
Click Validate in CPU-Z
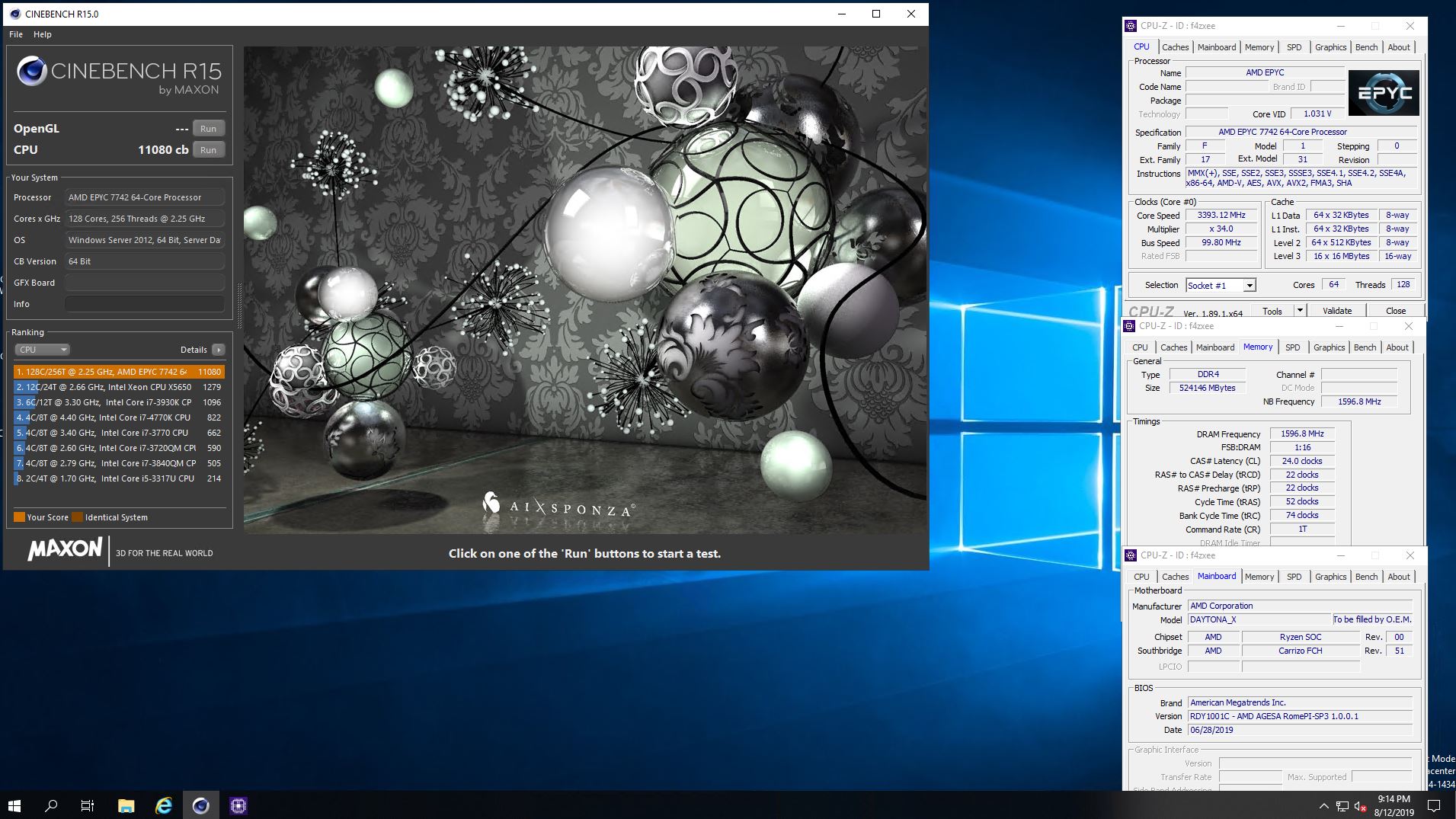coord(1337,311)
